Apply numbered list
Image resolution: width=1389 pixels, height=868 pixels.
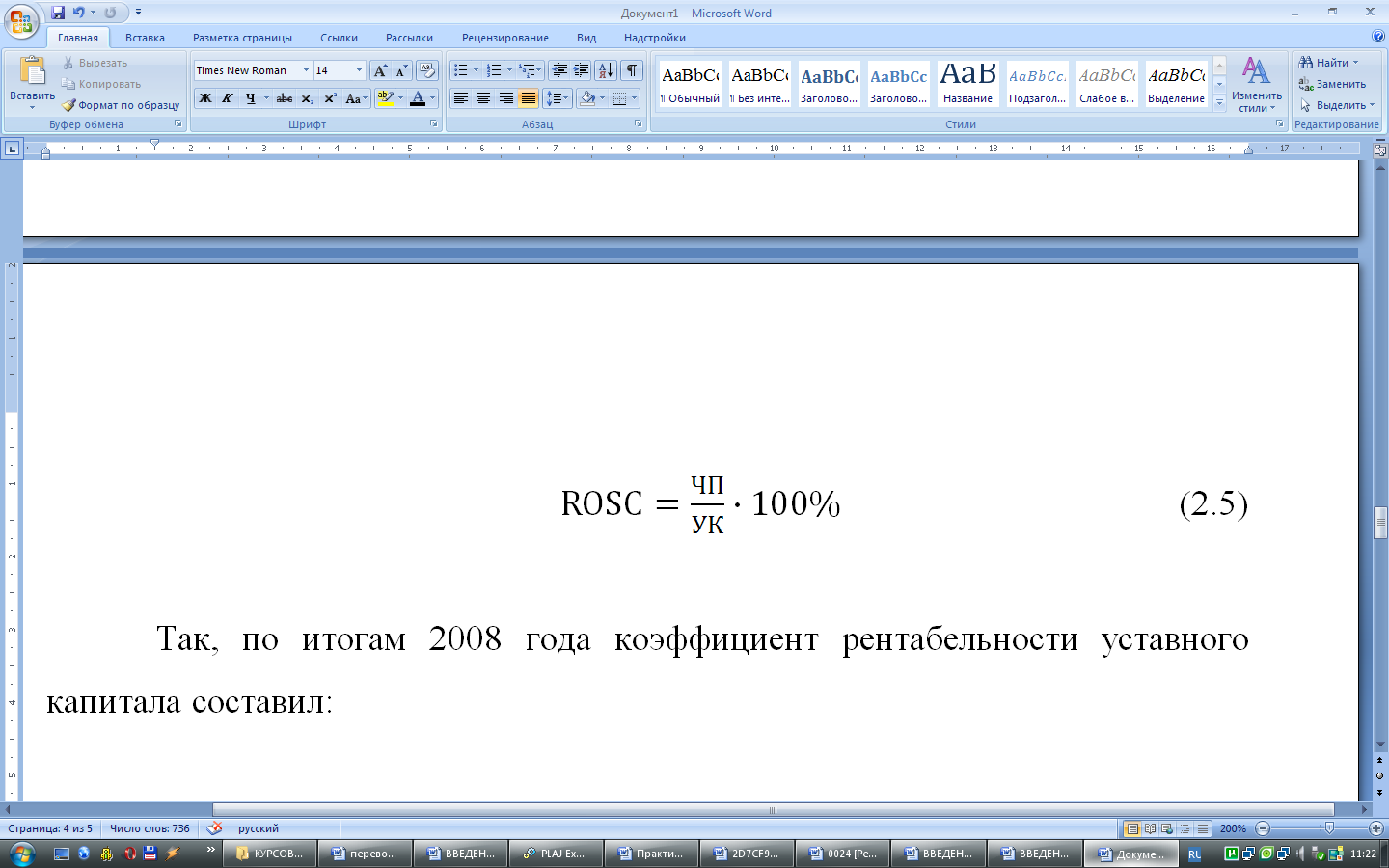tap(494, 70)
